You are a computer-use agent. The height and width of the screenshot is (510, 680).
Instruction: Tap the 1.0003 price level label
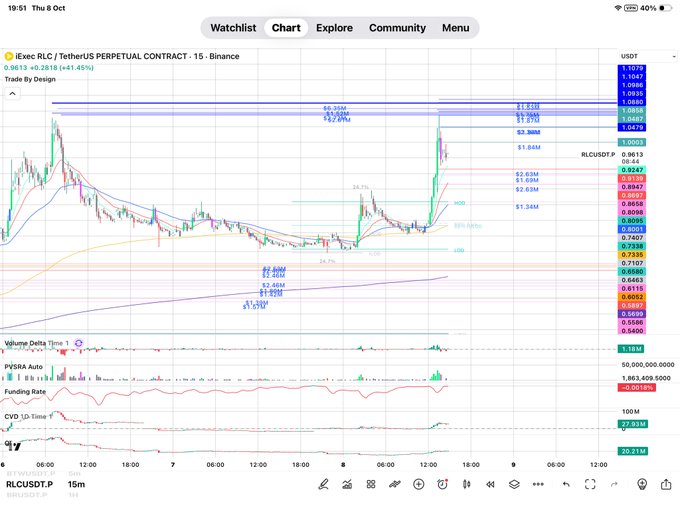pos(632,142)
